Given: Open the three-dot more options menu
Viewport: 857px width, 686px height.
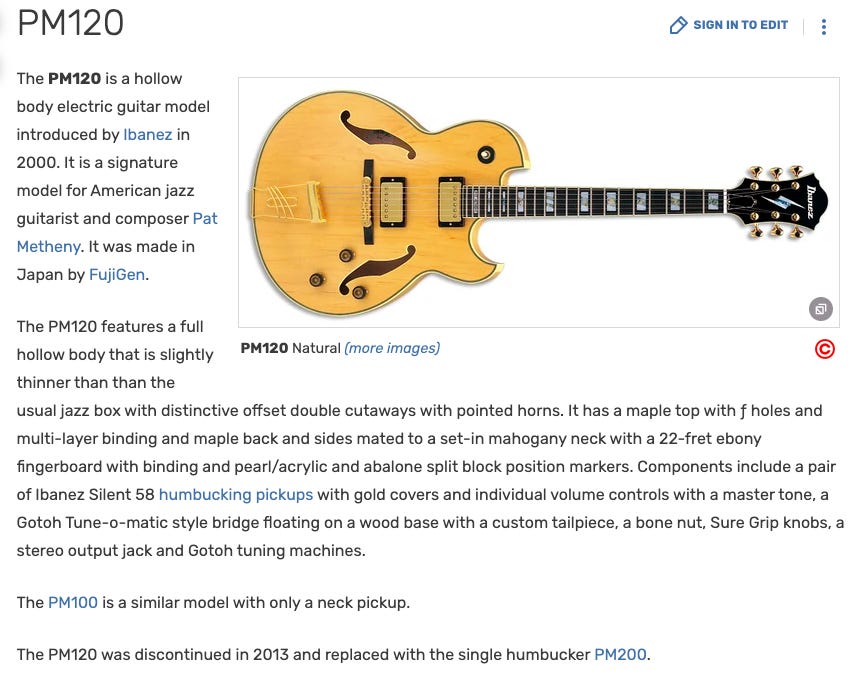Looking at the screenshot, I should pos(823,27).
